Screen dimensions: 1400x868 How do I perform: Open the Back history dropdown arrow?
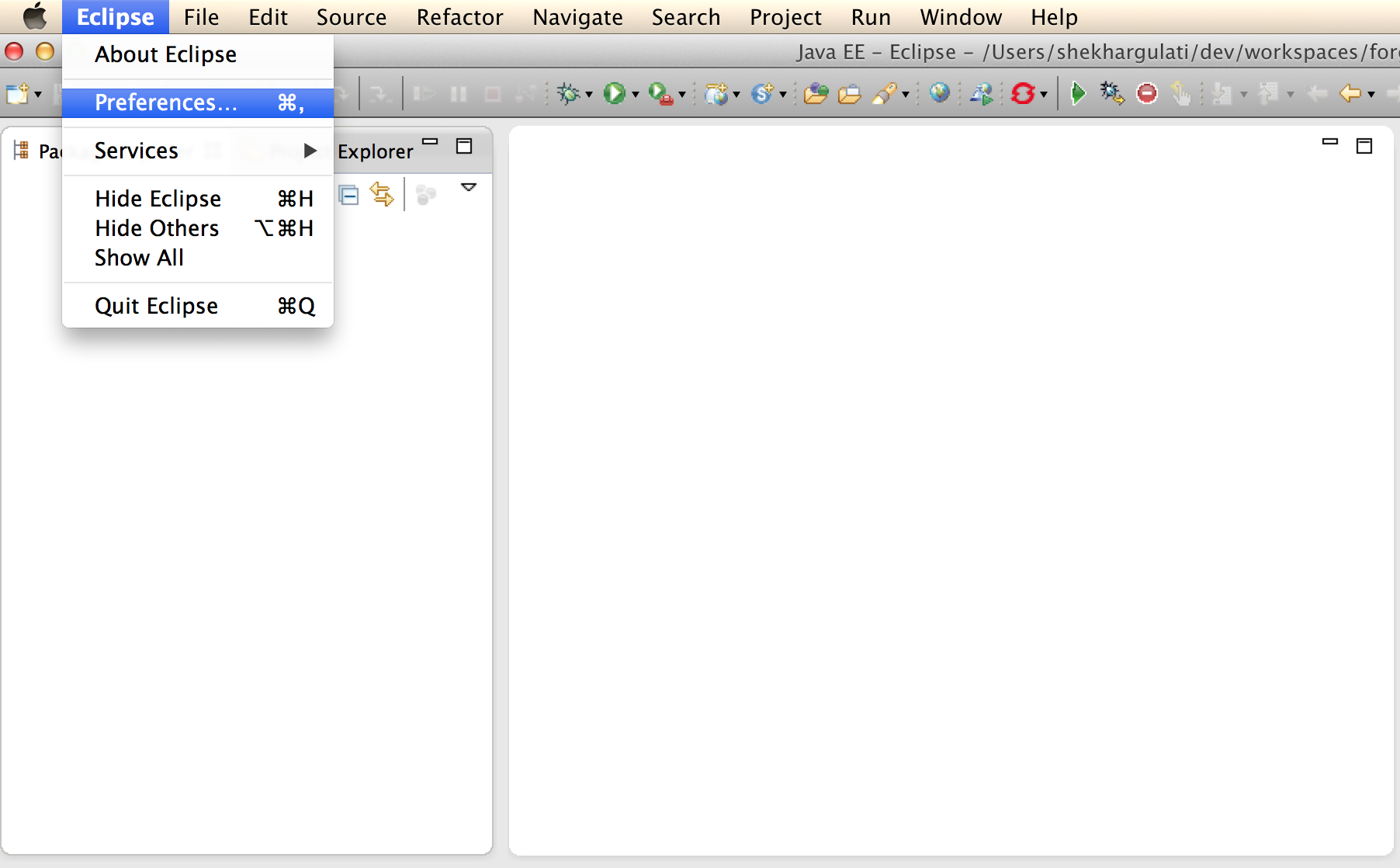point(1371,95)
